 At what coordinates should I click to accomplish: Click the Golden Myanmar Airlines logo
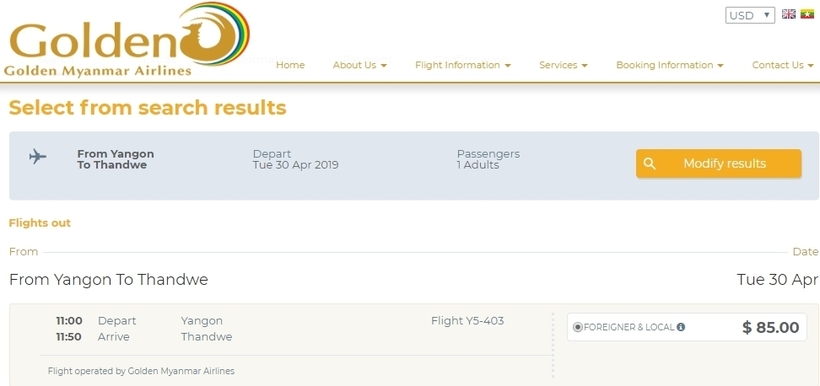click(127, 40)
